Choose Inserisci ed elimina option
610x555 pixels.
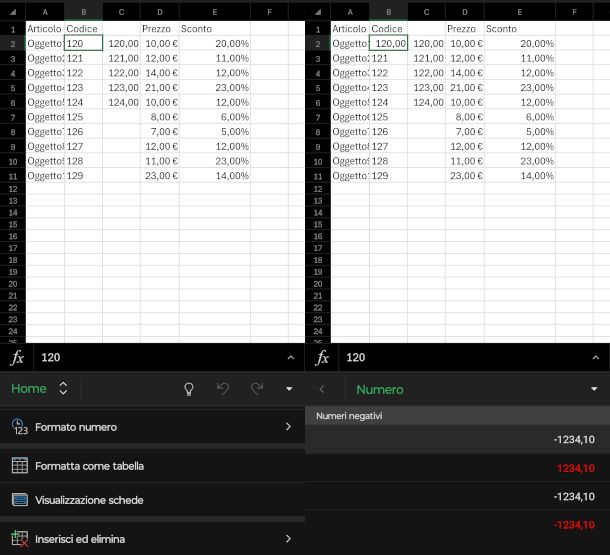[x=152, y=539]
